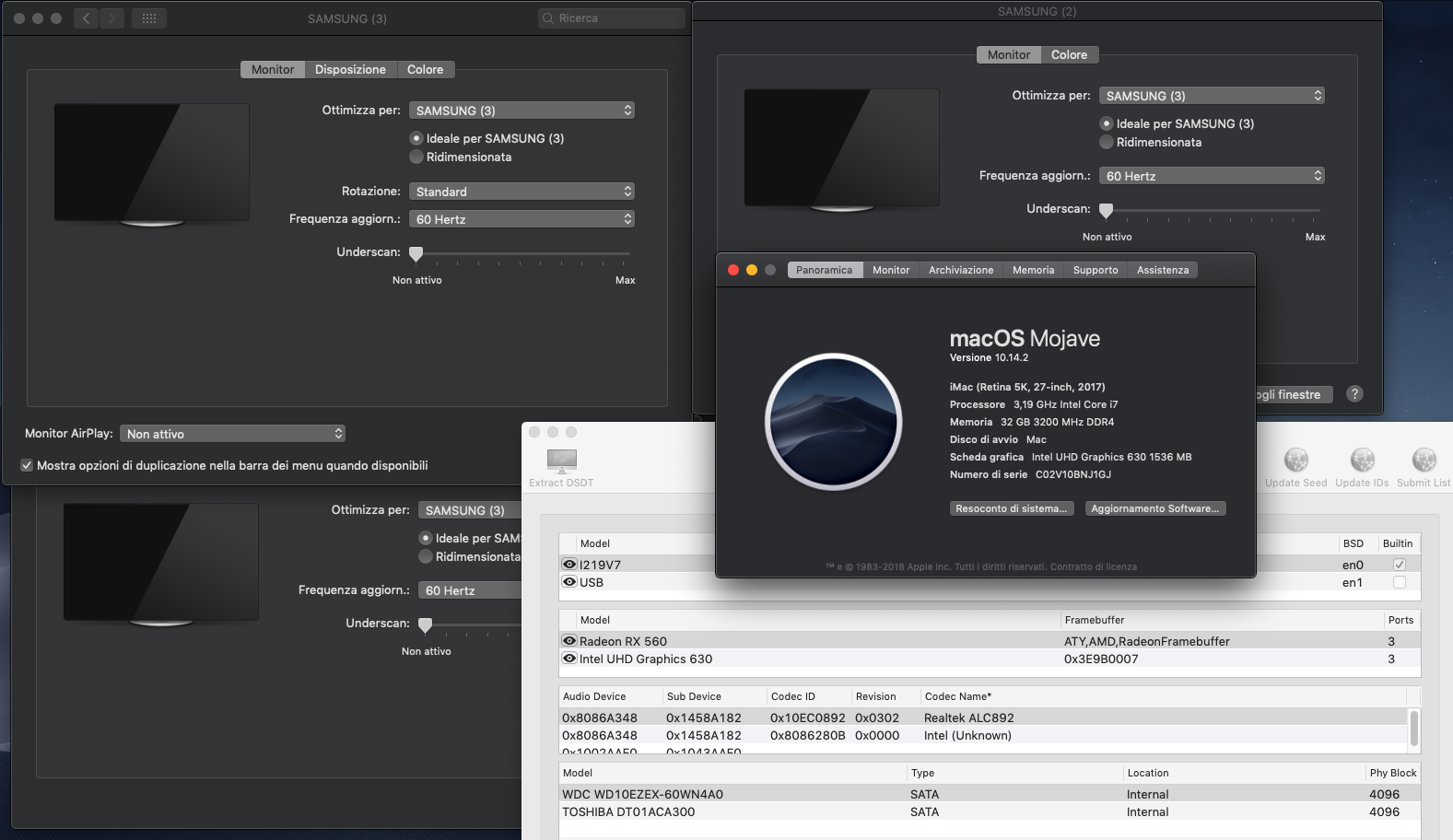Switch to Colore tab in SAMSUNG (3) window
Screen dimensions: 1453x840
426,69
